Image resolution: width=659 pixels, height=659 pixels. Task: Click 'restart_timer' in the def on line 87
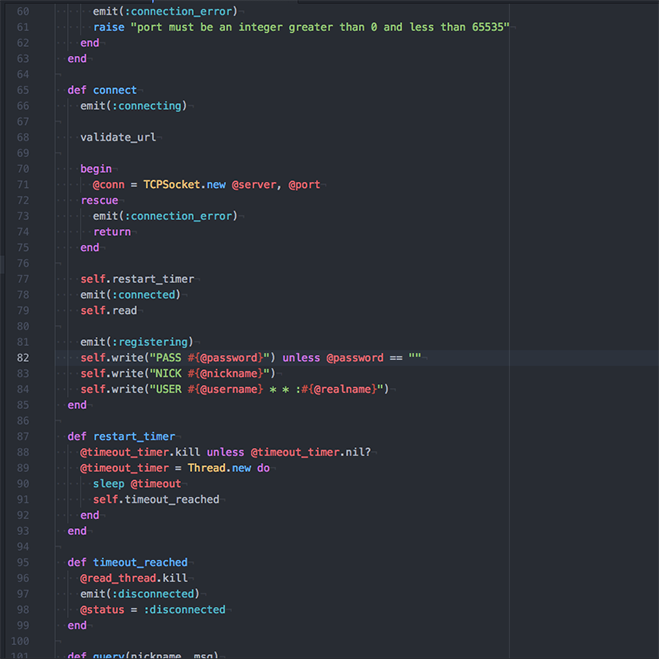pos(134,436)
